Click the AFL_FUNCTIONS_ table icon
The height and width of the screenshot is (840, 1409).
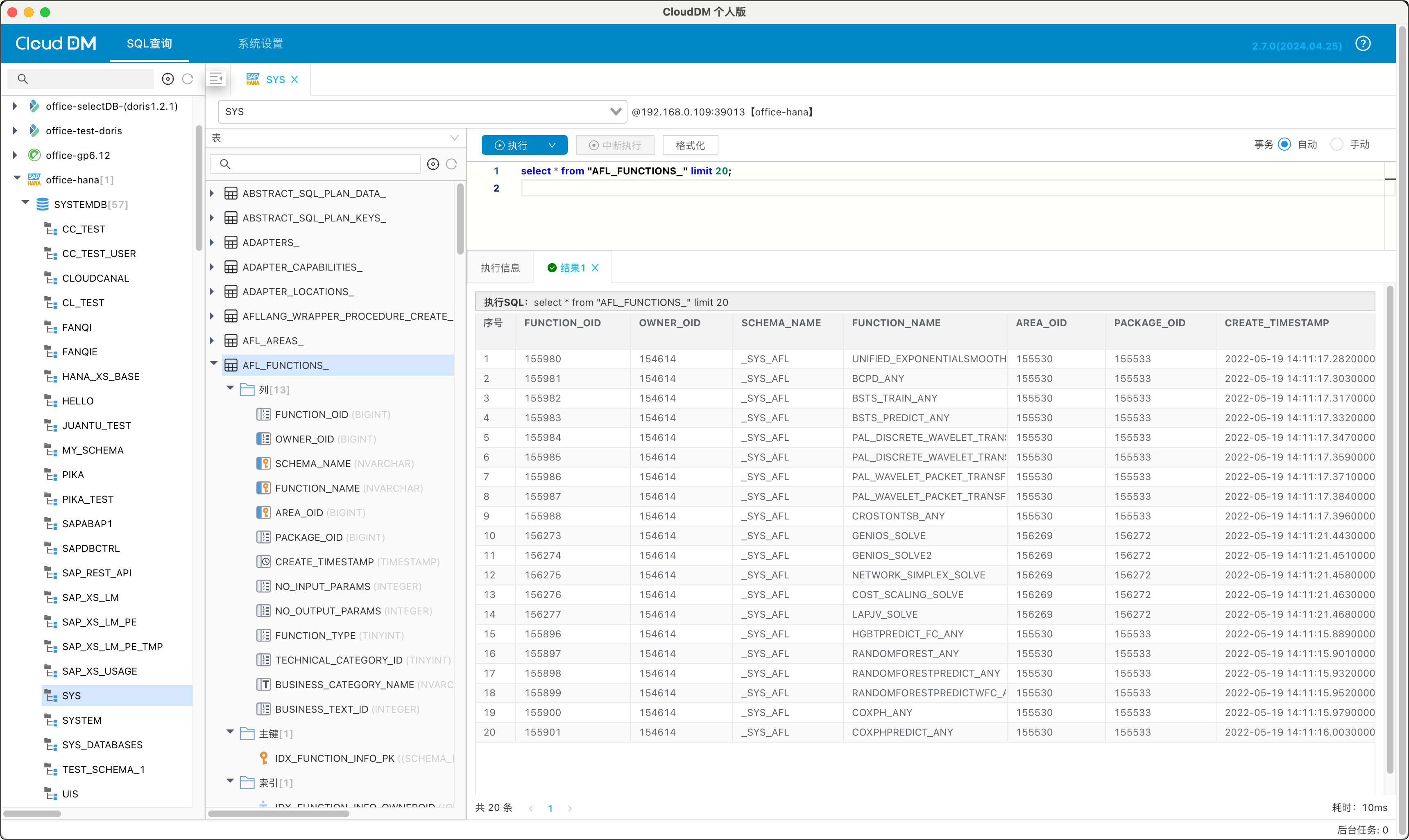pyautogui.click(x=231, y=366)
